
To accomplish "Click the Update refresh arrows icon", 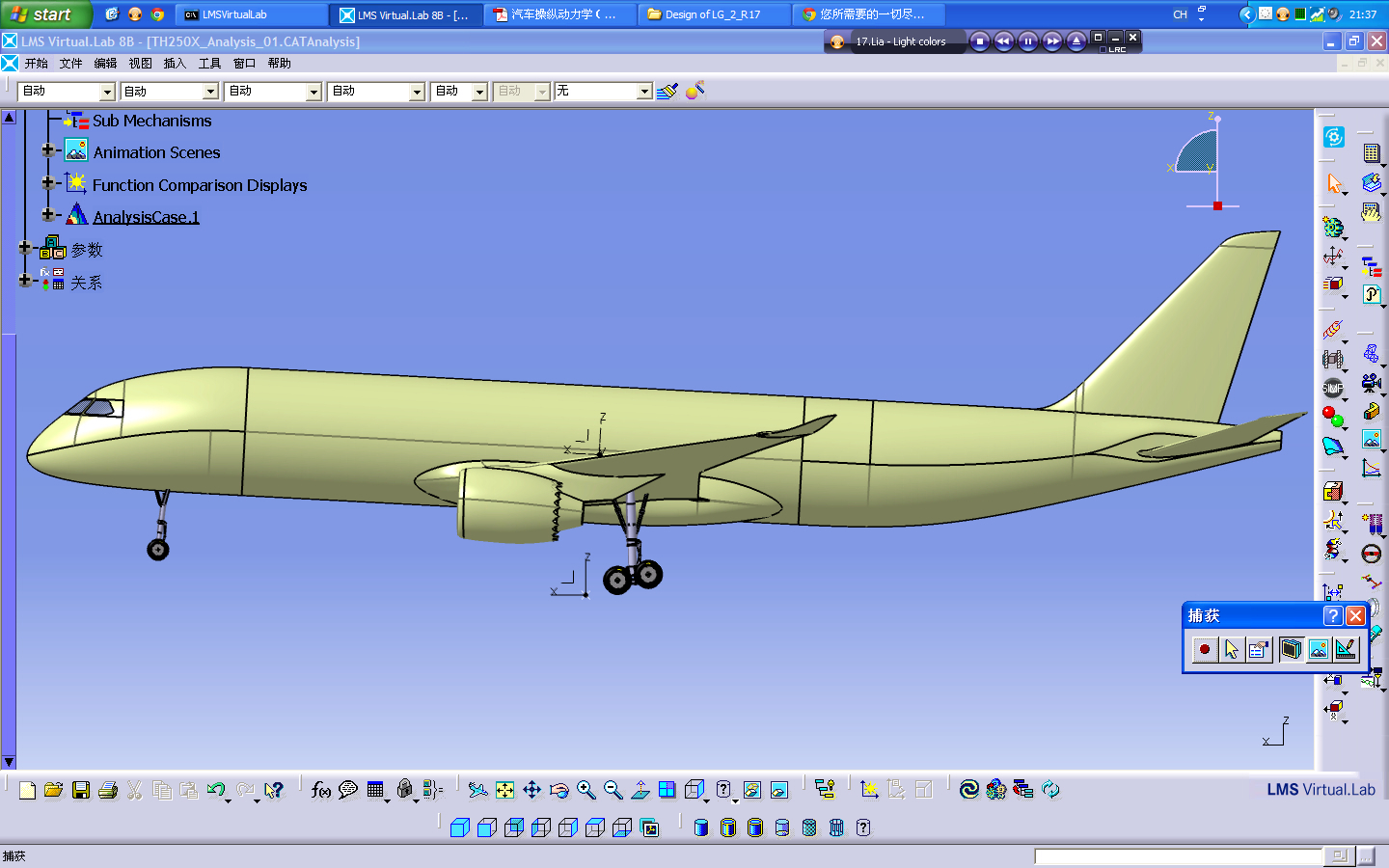I will coord(1050,790).
